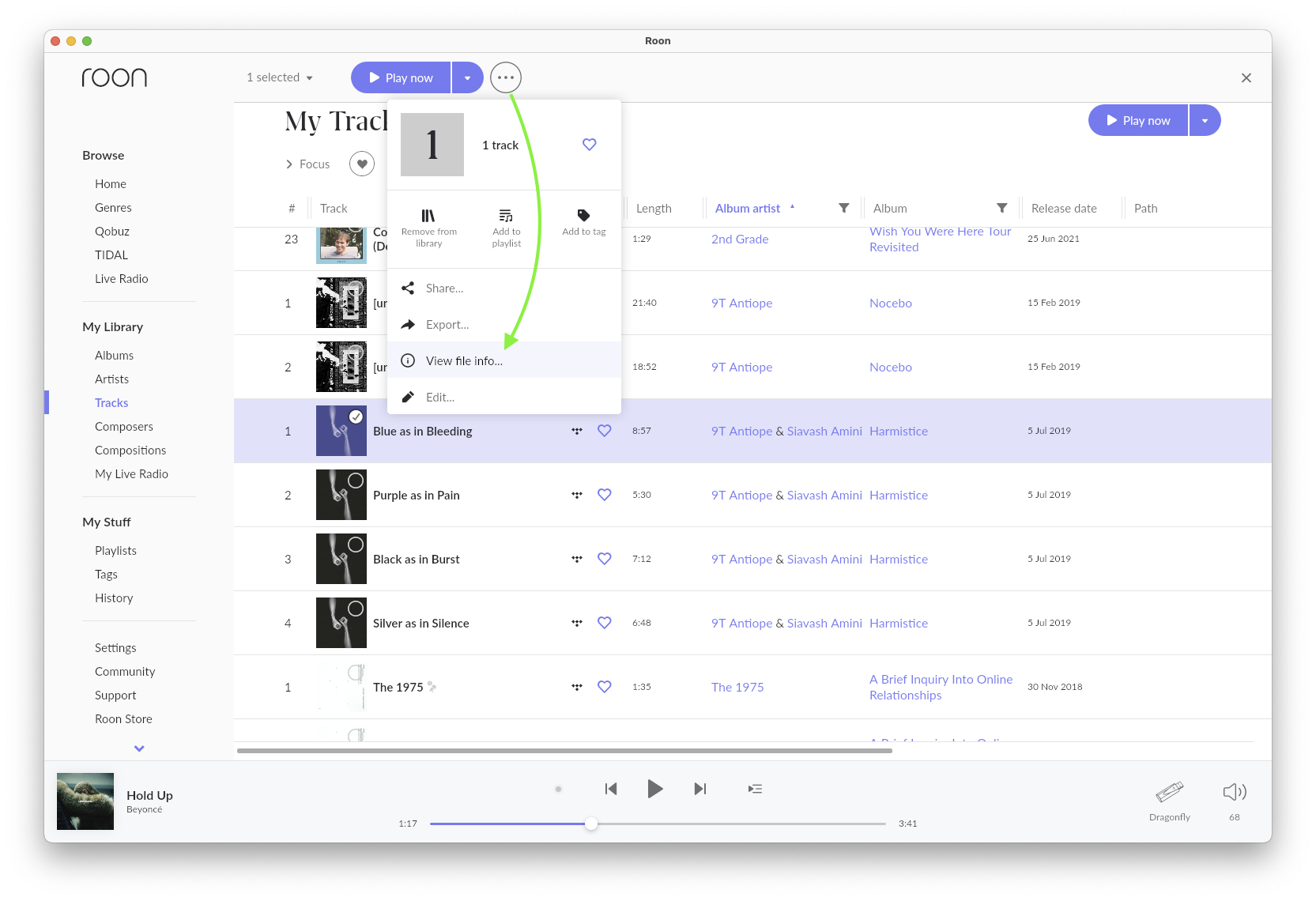
Task: Start playback with the play button
Action: [655, 789]
